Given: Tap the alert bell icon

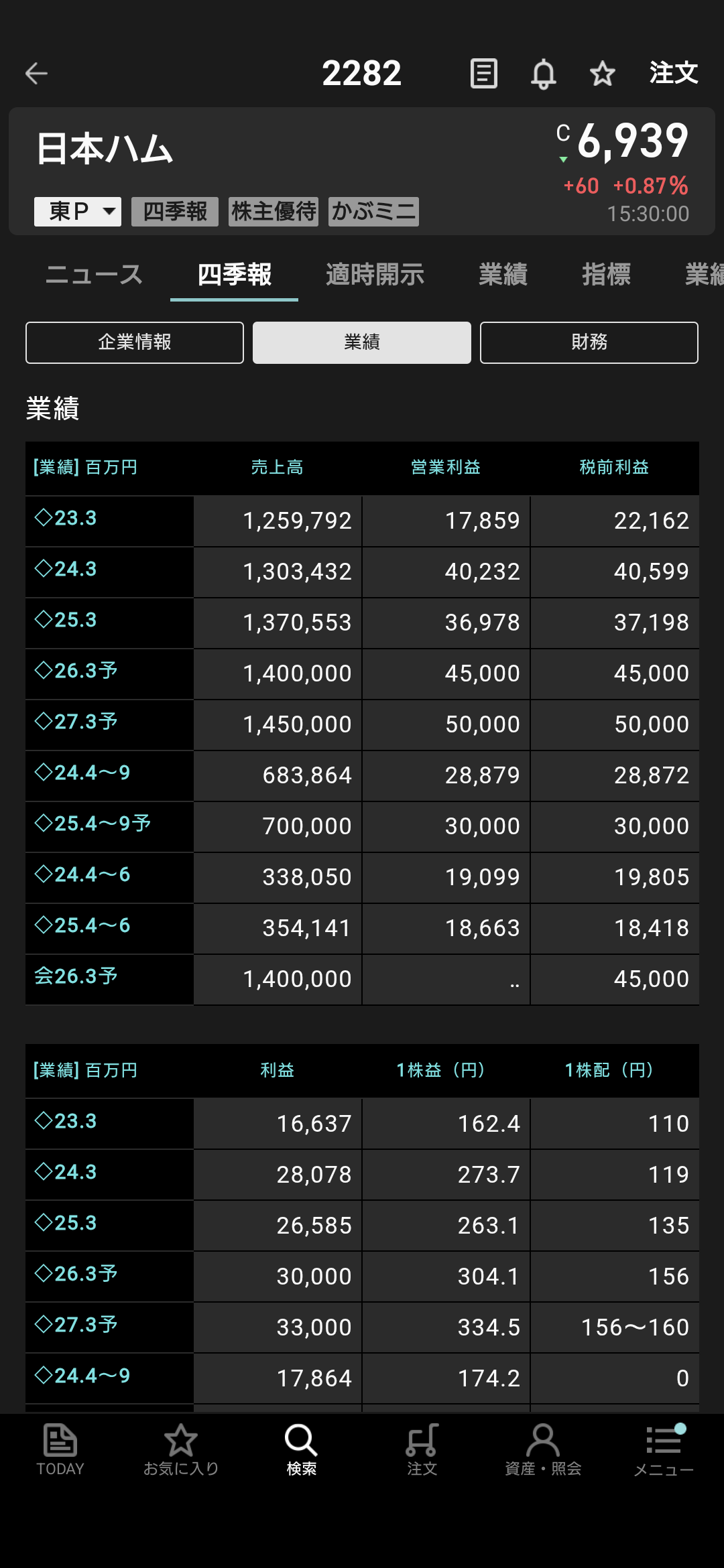Looking at the screenshot, I should tap(543, 74).
